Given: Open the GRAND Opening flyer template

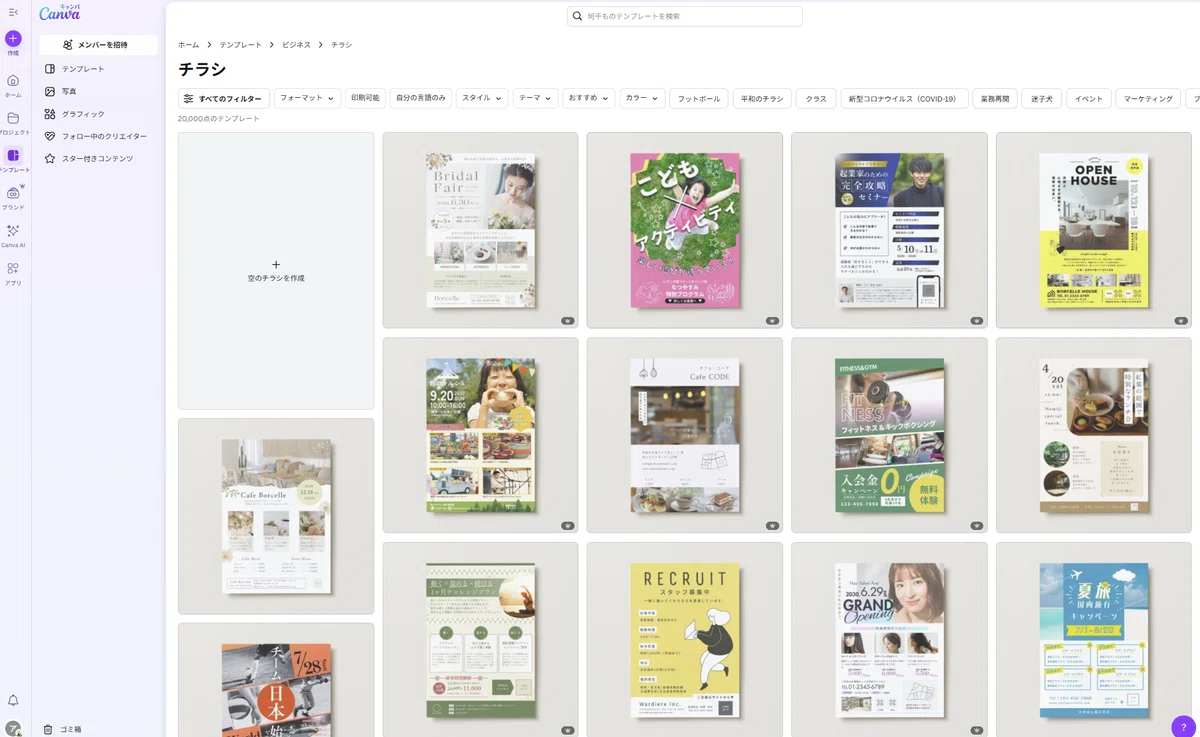Looking at the screenshot, I should (x=889, y=640).
